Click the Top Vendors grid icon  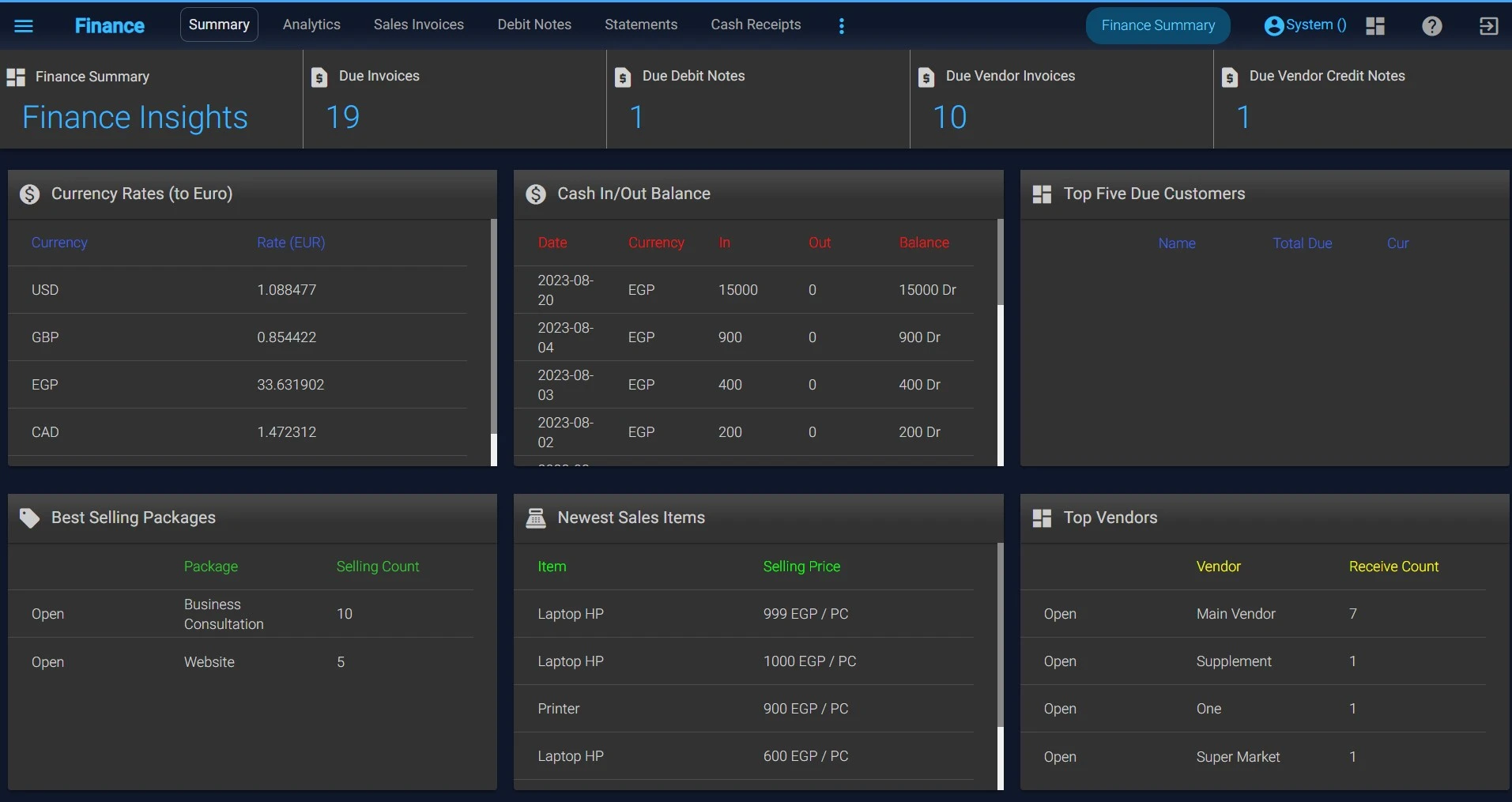tap(1042, 518)
